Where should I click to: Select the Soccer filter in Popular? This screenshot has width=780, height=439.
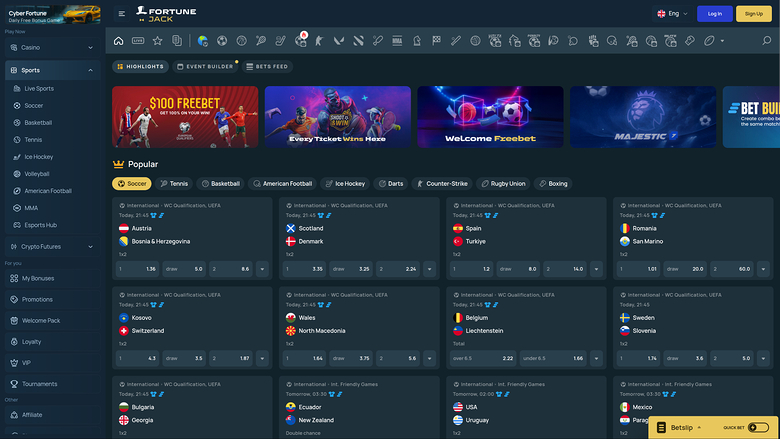pos(132,184)
